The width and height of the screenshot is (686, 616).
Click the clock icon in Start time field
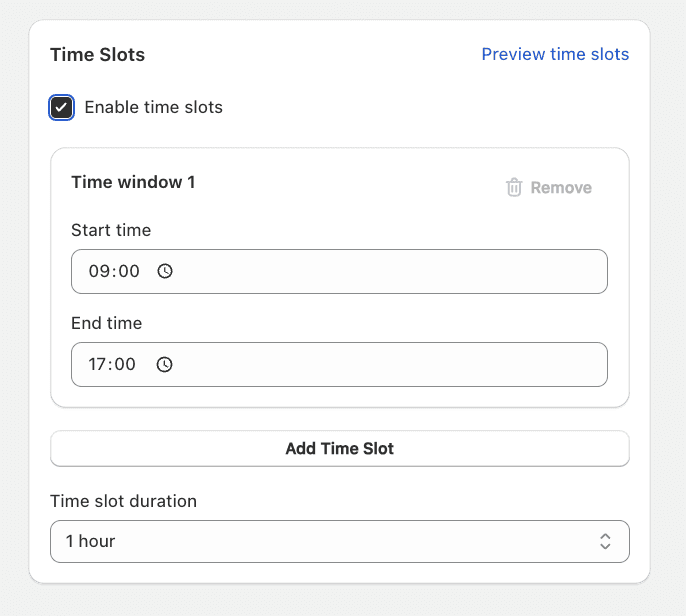(166, 271)
